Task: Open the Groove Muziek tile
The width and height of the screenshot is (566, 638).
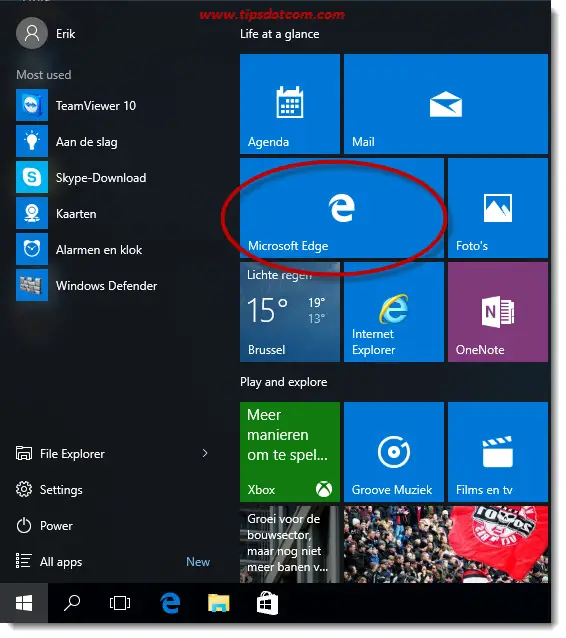Action: (394, 452)
